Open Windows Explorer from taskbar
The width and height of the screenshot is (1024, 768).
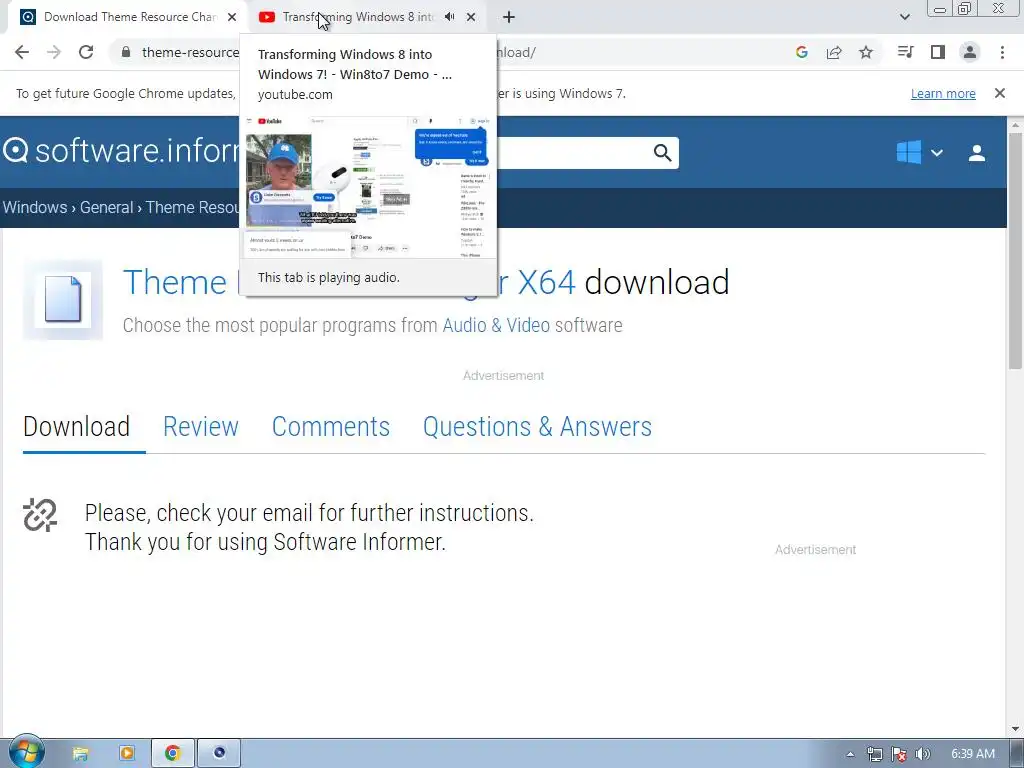click(x=80, y=754)
